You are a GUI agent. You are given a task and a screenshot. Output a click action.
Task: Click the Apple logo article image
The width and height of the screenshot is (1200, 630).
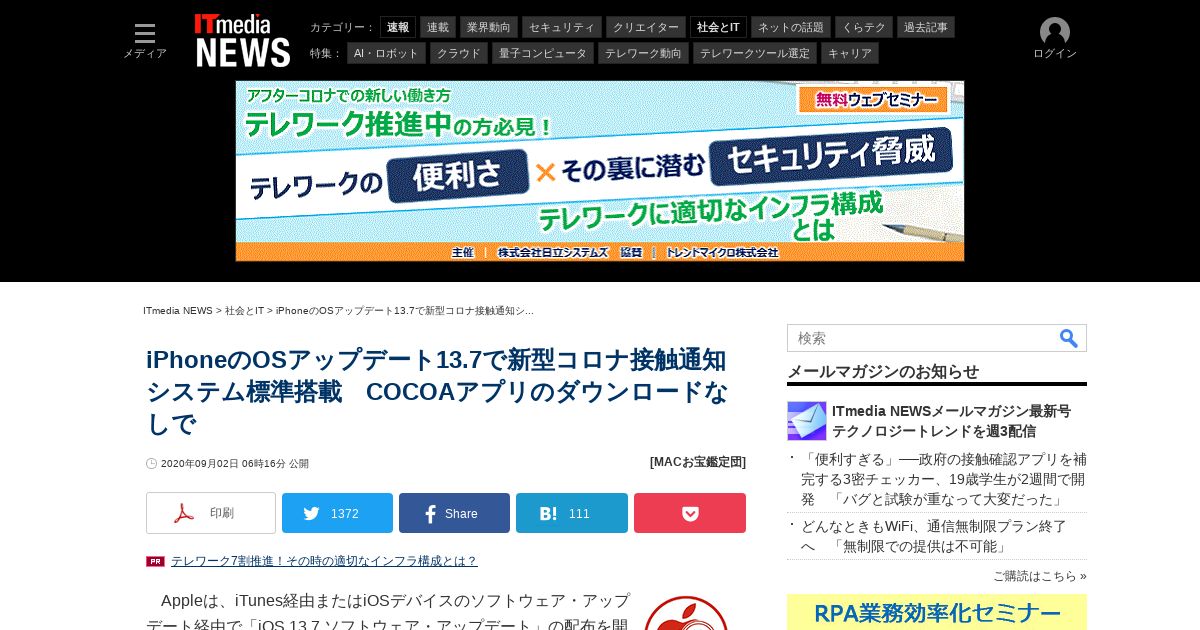tap(686, 613)
